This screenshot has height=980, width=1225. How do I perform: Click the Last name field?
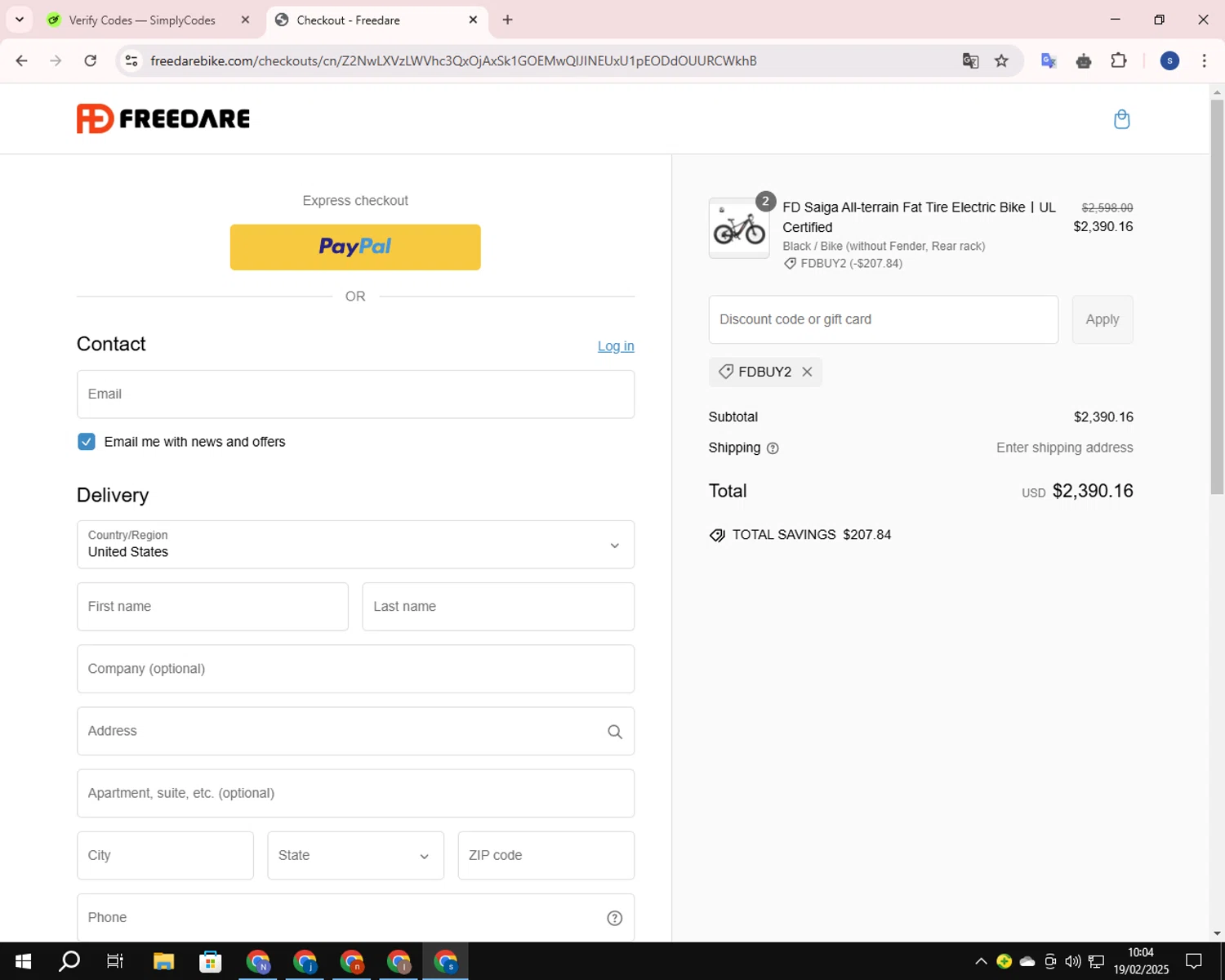(498, 607)
